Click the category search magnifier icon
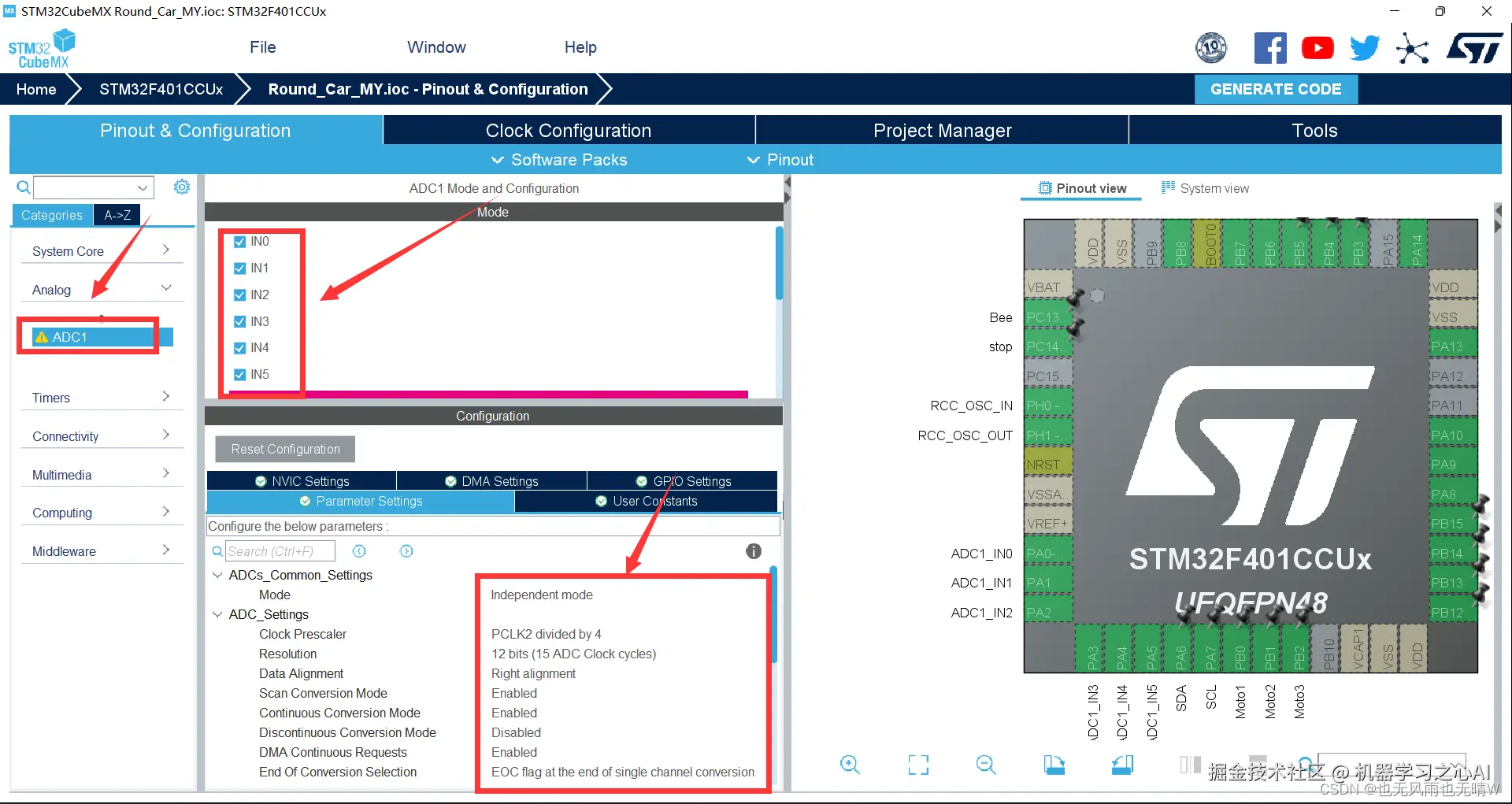 pyautogui.click(x=24, y=187)
